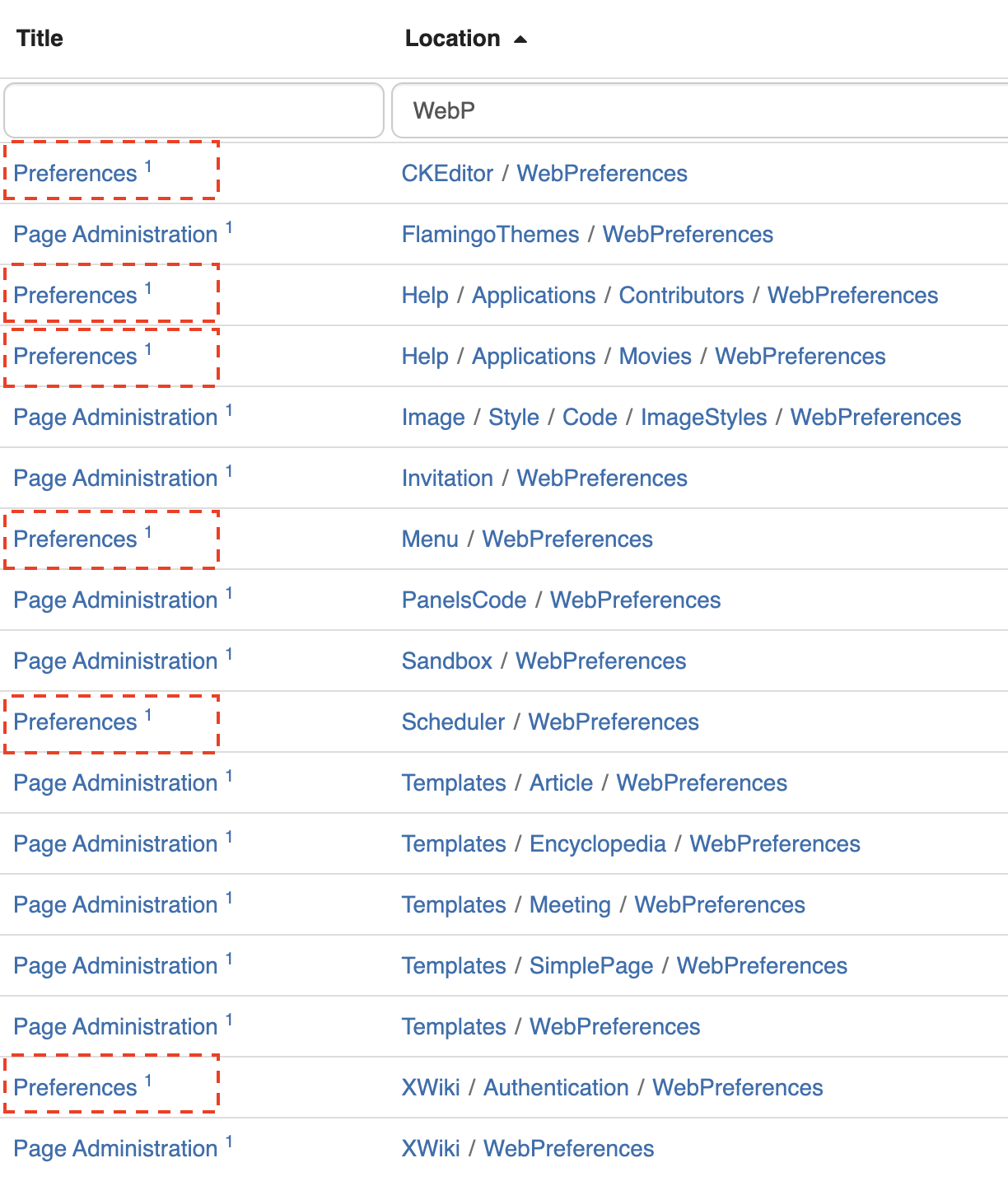Image resolution: width=1008 pixels, height=1186 pixels.
Task: Click the Title filter input box
Action: pos(194,110)
